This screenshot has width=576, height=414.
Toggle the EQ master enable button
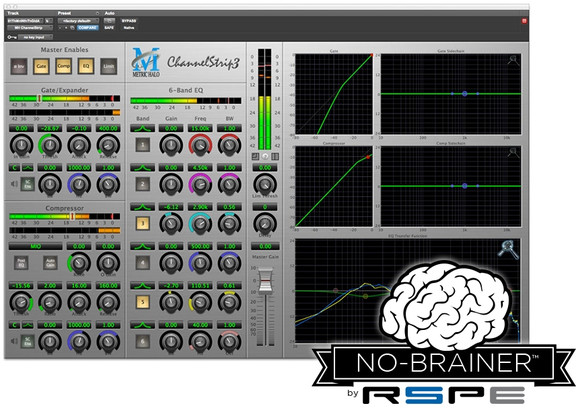click(x=86, y=66)
